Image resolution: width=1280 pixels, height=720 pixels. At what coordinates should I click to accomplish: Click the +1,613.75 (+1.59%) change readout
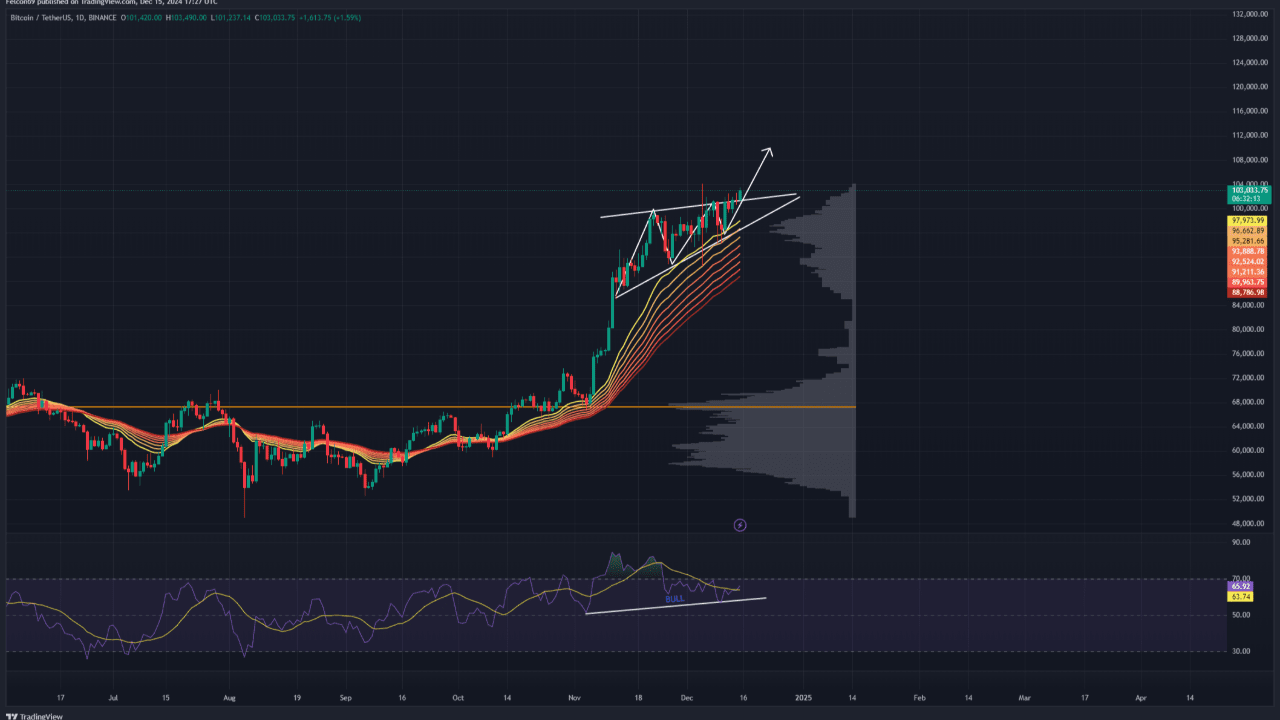(x=331, y=18)
